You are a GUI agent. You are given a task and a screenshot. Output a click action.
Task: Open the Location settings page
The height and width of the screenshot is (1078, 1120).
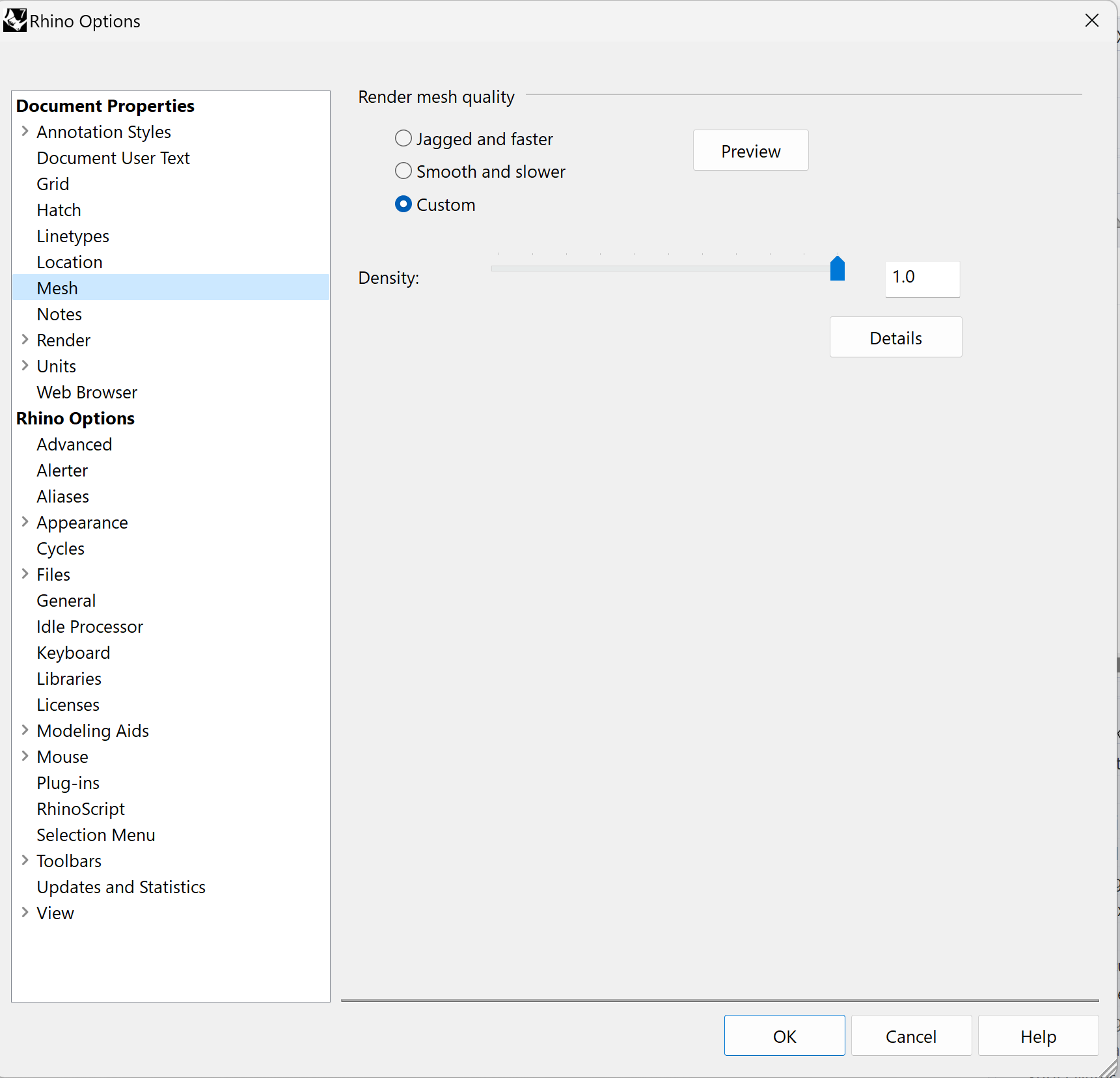pyautogui.click(x=70, y=262)
